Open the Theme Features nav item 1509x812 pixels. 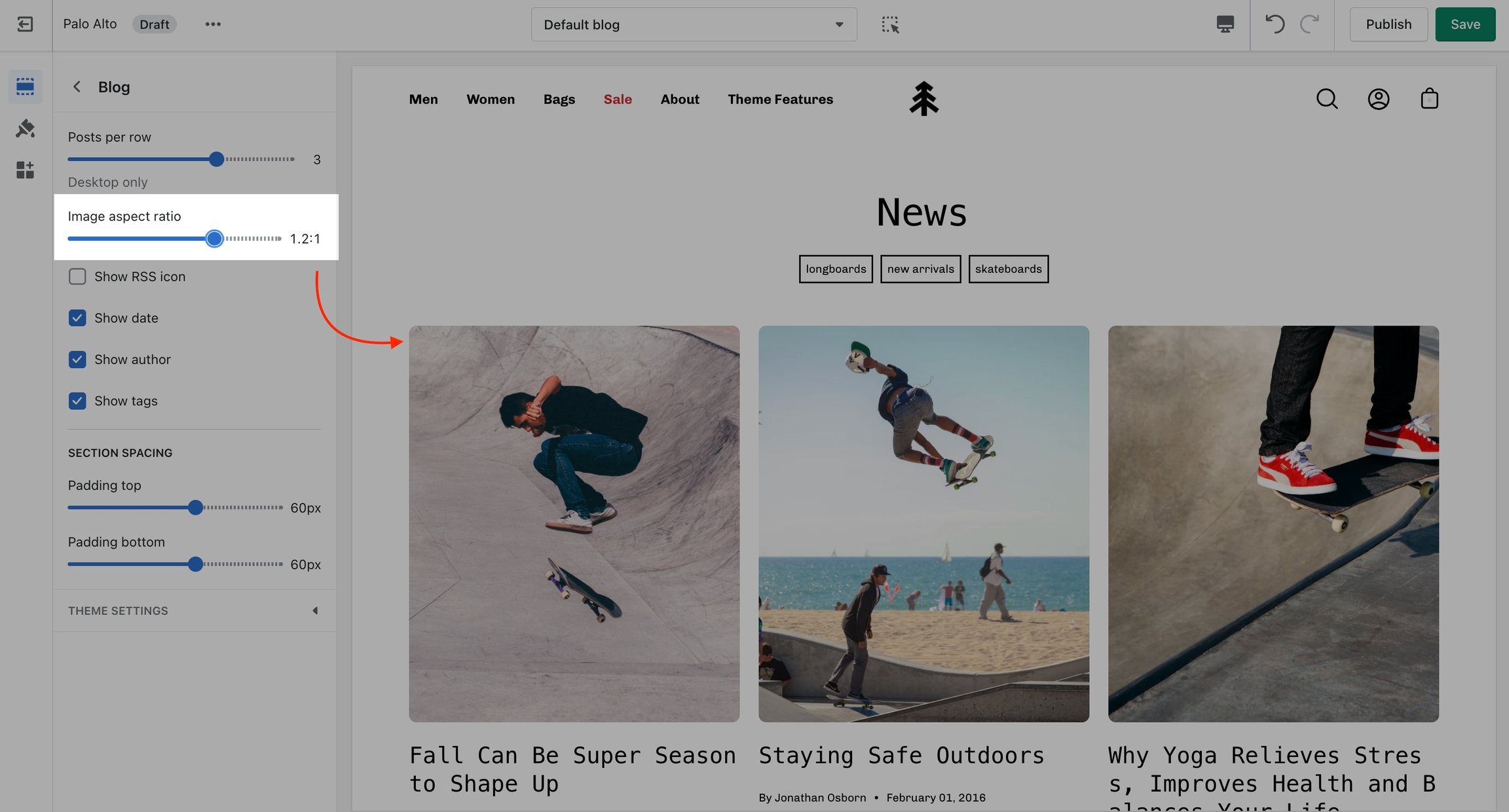(x=780, y=100)
